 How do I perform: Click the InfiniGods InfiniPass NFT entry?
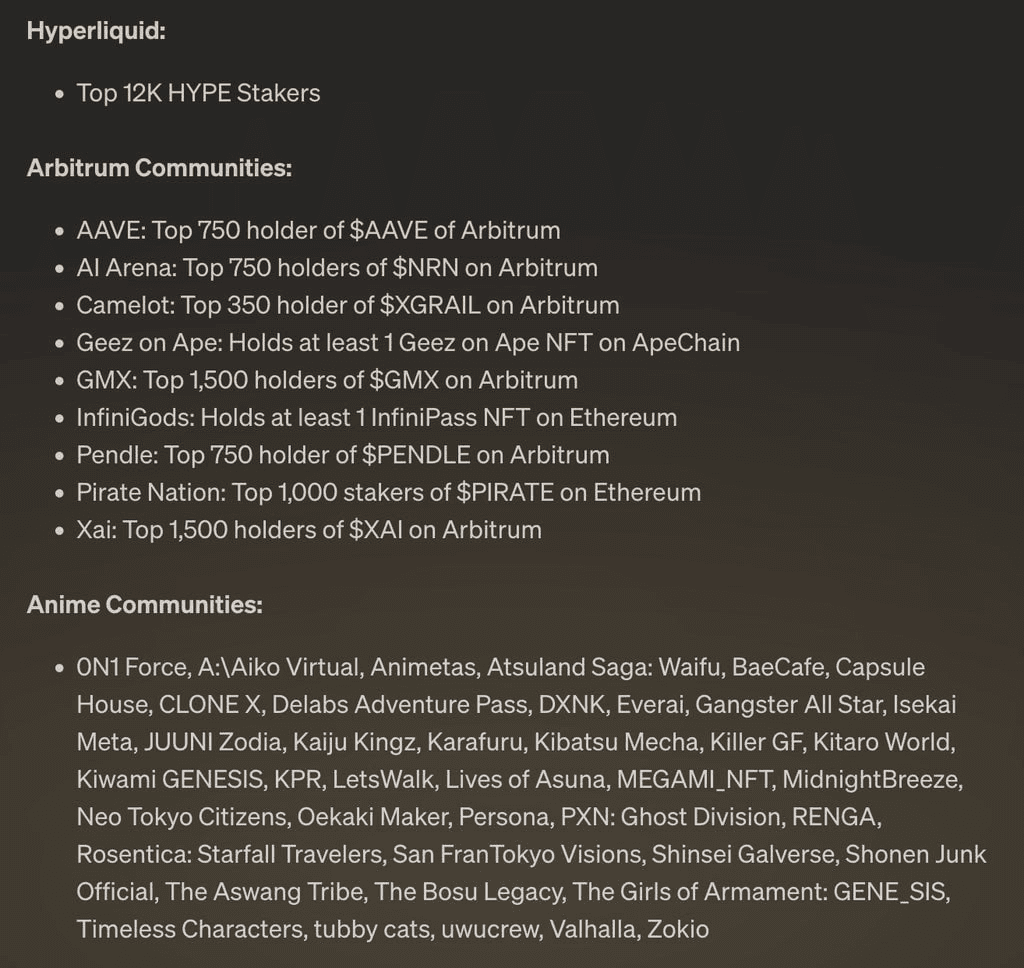click(377, 417)
